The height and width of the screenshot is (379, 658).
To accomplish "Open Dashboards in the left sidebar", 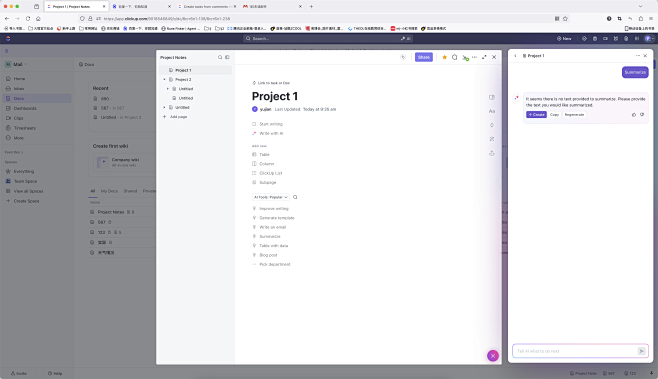I will coord(25,108).
